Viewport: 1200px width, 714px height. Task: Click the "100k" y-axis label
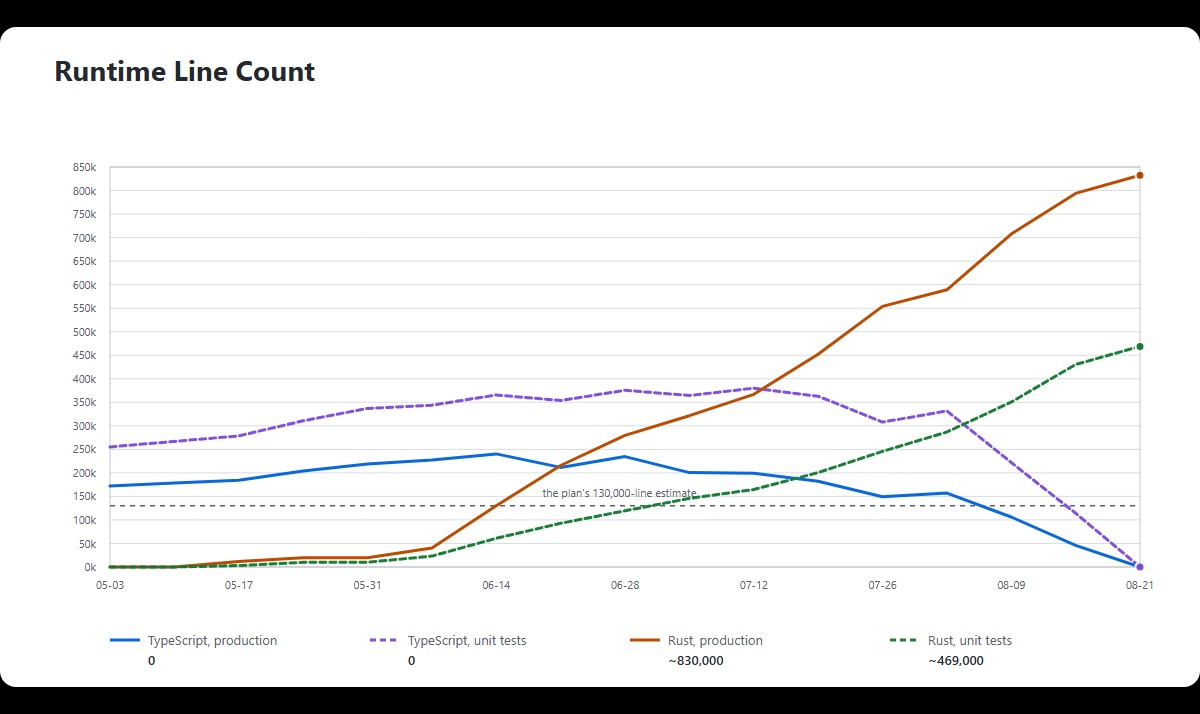pos(84,520)
